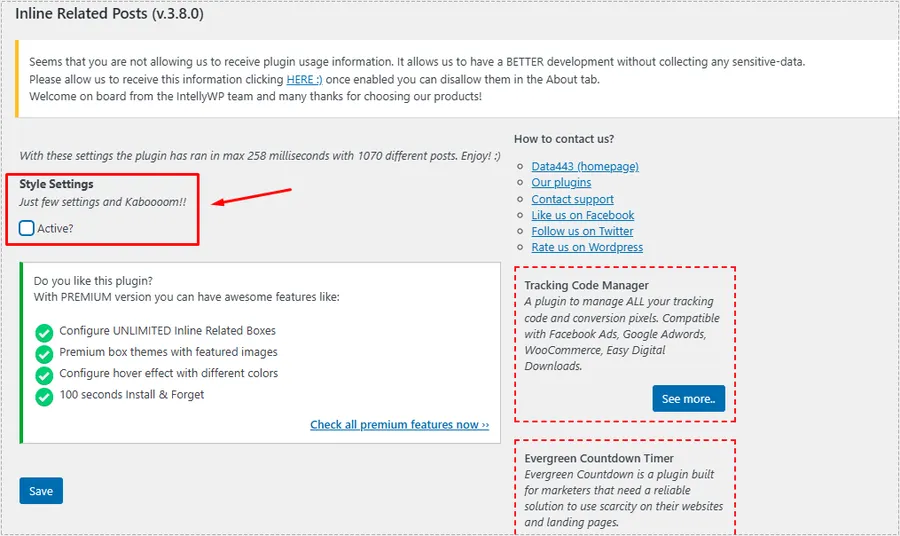Screen dimensions: 900x536
Task: Click the Tracking Code Manager title
Action: pos(586,285)
